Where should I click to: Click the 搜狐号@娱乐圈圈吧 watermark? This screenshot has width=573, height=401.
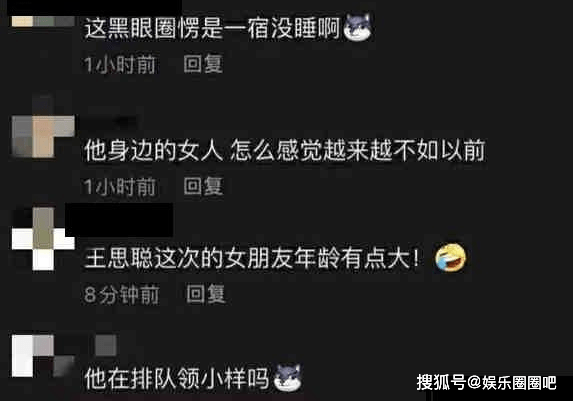[x=486, y=382]
